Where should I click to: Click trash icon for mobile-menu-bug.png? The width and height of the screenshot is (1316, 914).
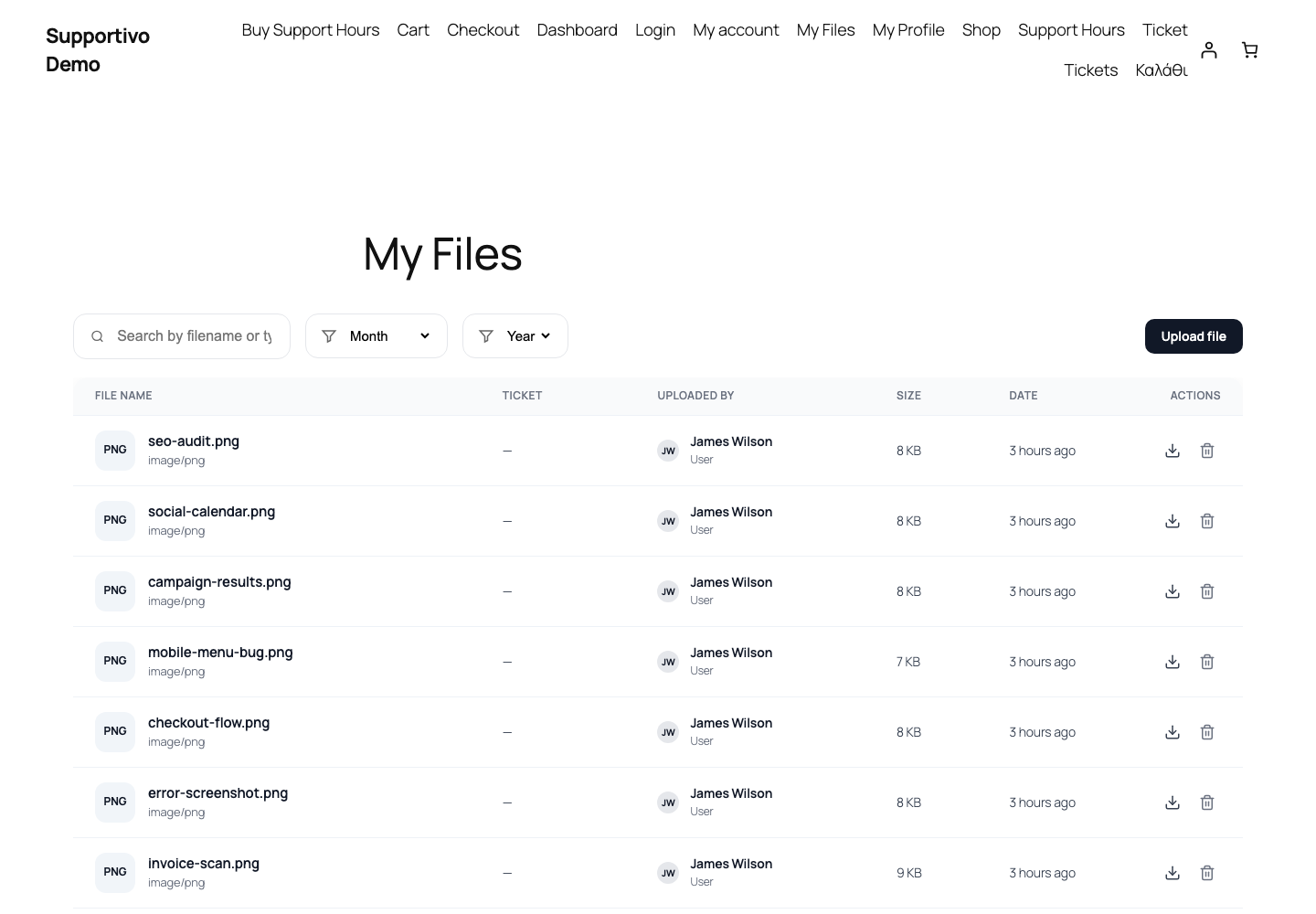(x=1207, y=662)
